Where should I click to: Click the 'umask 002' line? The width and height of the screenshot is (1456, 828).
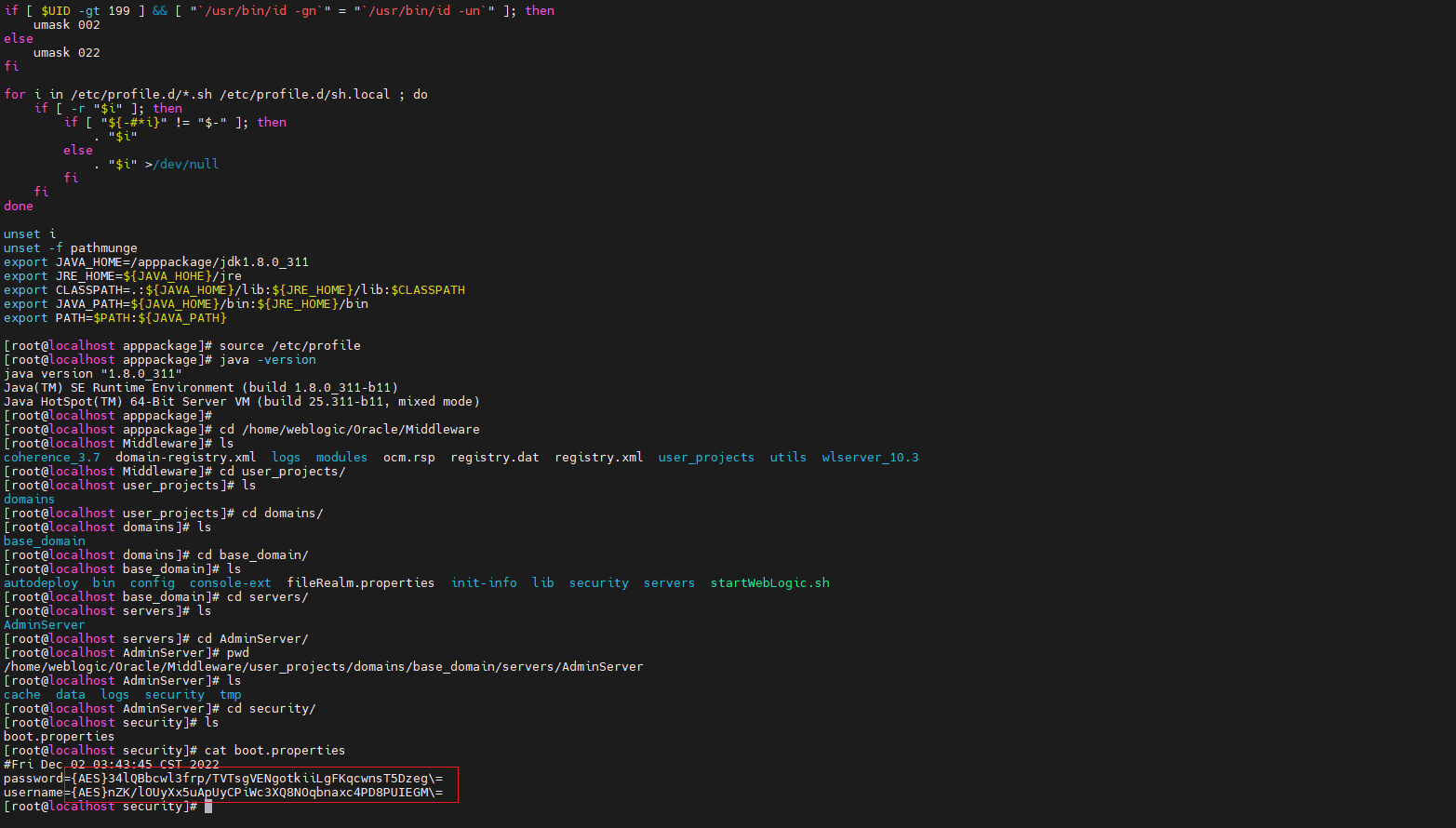pos(66,25)
